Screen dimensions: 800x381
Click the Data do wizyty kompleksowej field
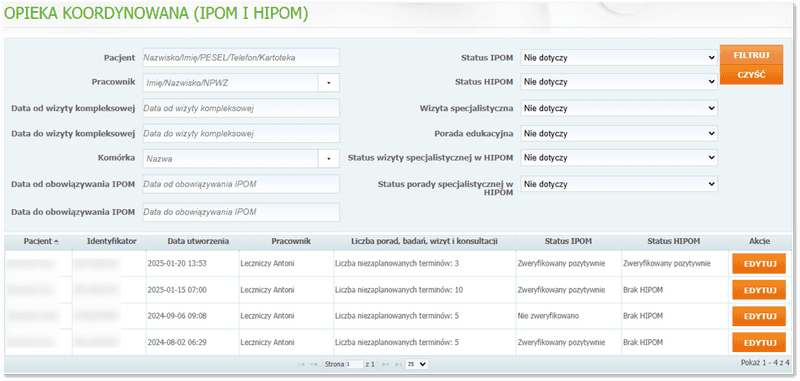tap(241, 134)
